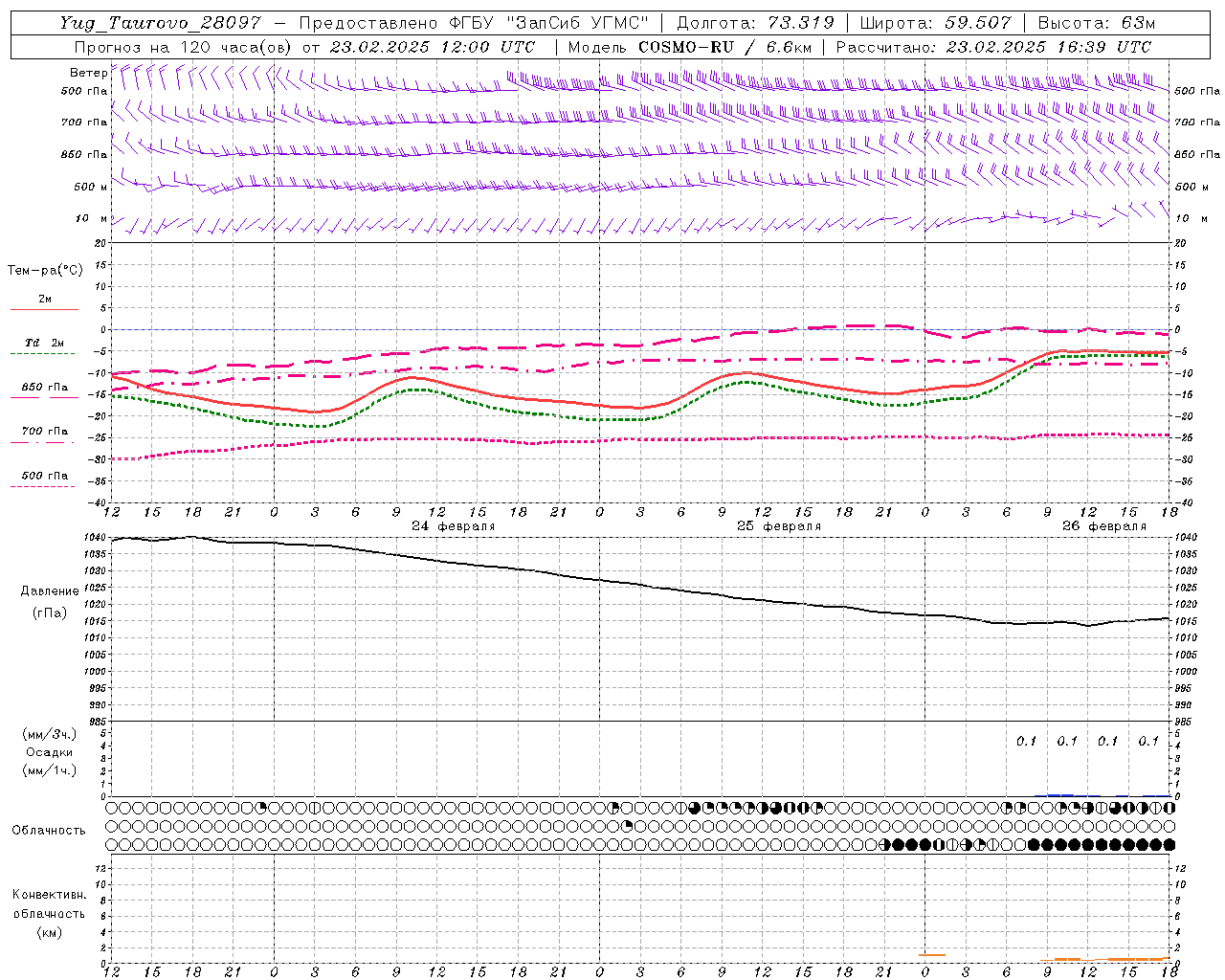Click the Осадки panel label
This screenshot has height=980, width=1225.
point(50,752)
